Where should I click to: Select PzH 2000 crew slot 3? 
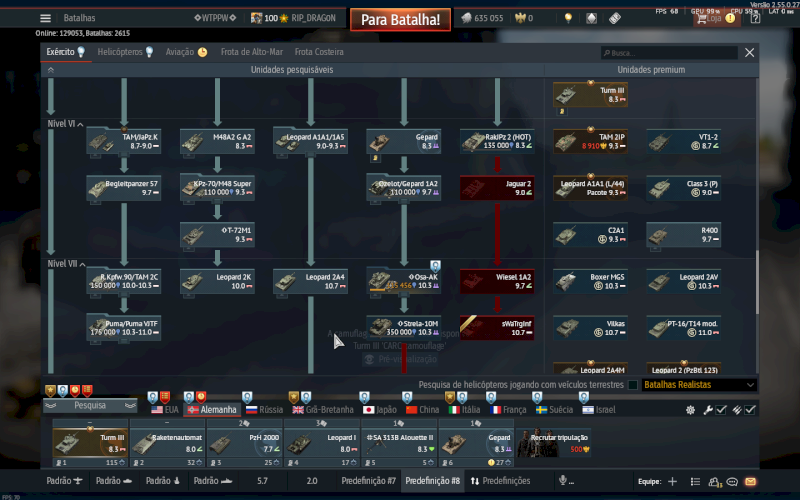244,442
